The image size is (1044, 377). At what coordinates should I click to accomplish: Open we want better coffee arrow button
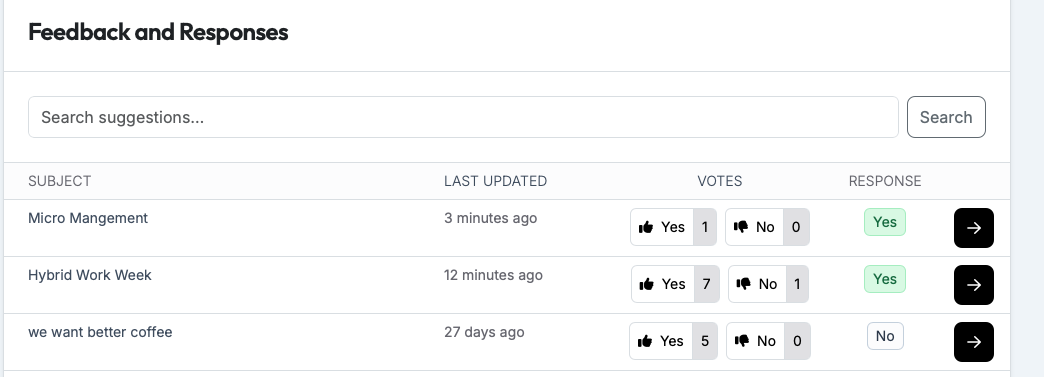pyautogui.click(x=973, y=342)
